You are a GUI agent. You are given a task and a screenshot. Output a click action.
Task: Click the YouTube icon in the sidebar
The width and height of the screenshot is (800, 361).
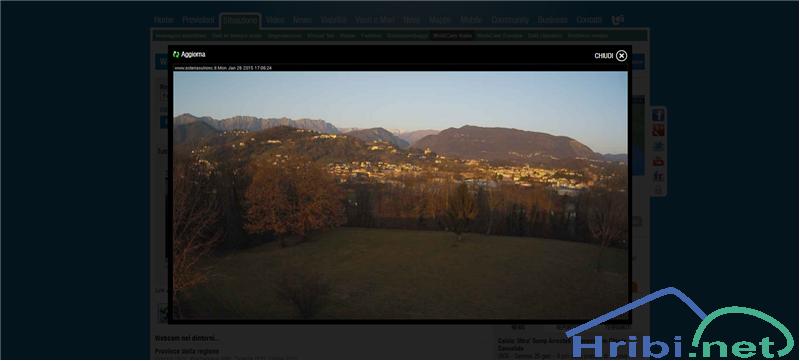point(658,161)
